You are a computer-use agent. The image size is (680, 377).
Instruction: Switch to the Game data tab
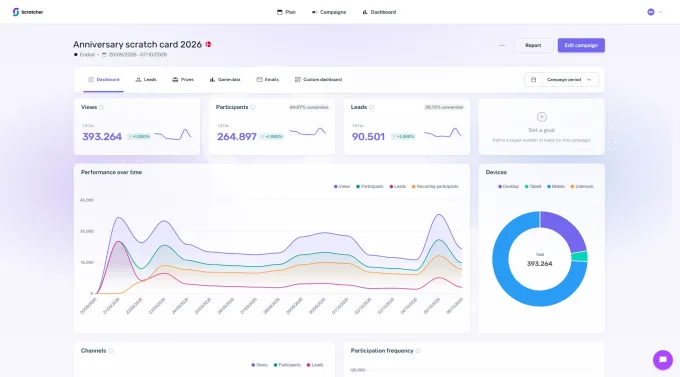tap(225, 79)
